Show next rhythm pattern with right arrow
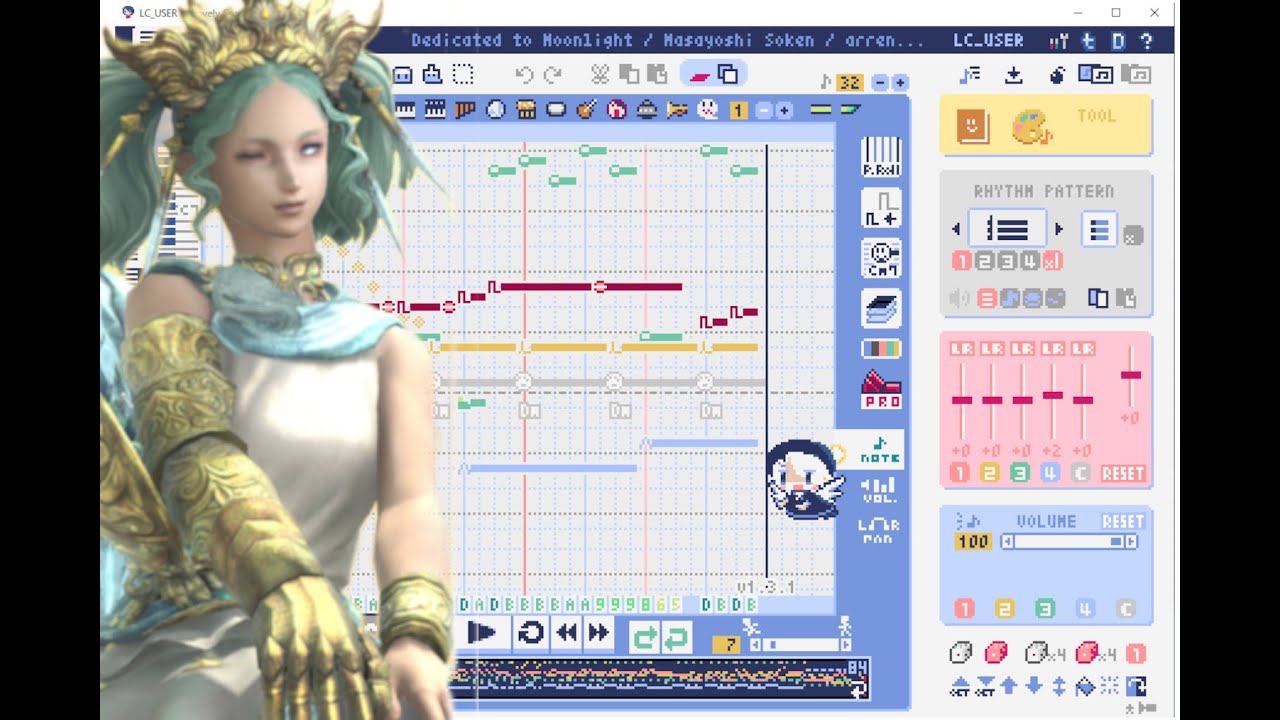 coord(1059,230)
